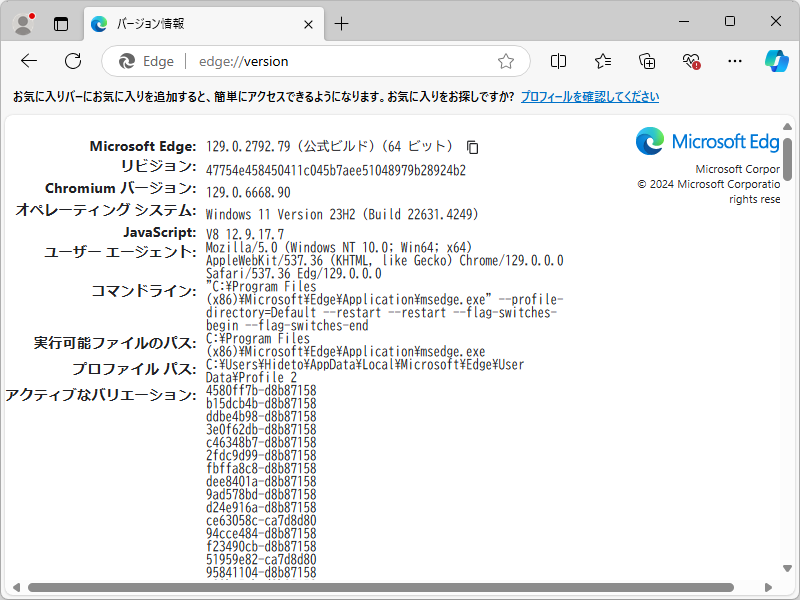800x600 pixels.
Task: Reload the version page
Action: (72, 61)
